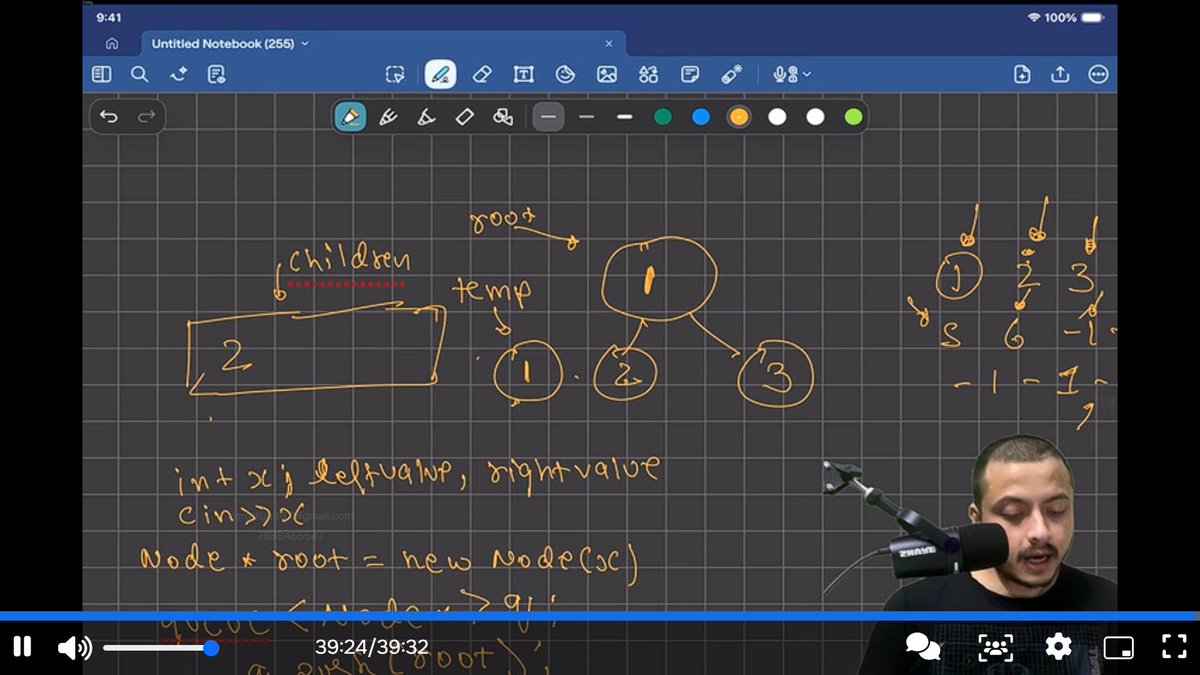Choose the brush pen style
This screenshot has width=1200, height=675.
426,117
